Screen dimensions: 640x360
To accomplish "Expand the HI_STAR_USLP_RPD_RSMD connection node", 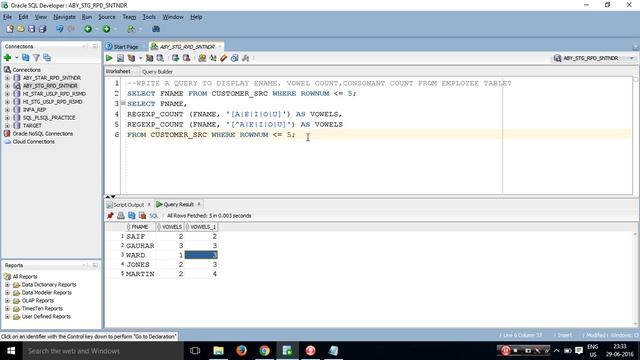I will tap(7, 93).
